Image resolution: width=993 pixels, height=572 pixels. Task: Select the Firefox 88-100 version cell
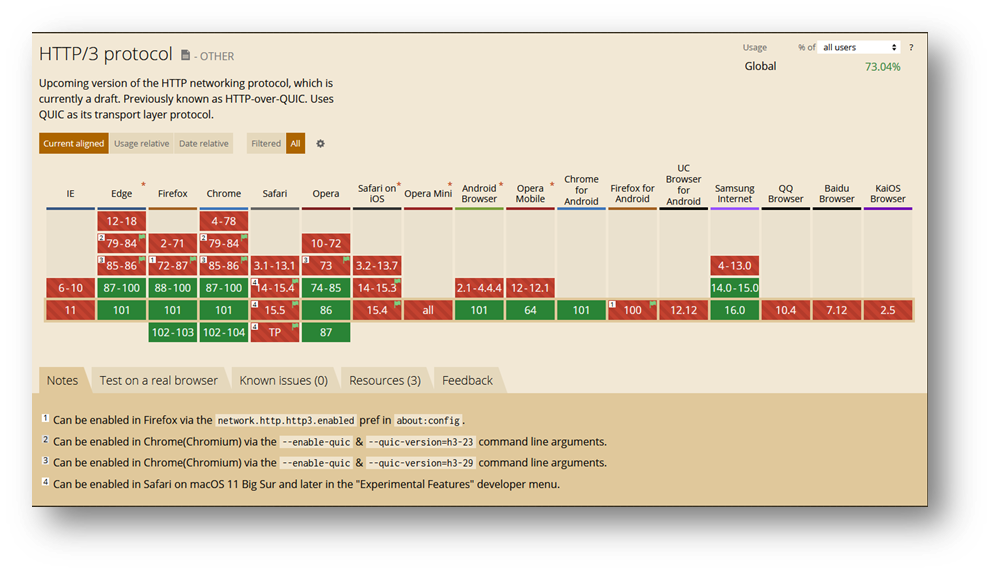tap(172, 288)
